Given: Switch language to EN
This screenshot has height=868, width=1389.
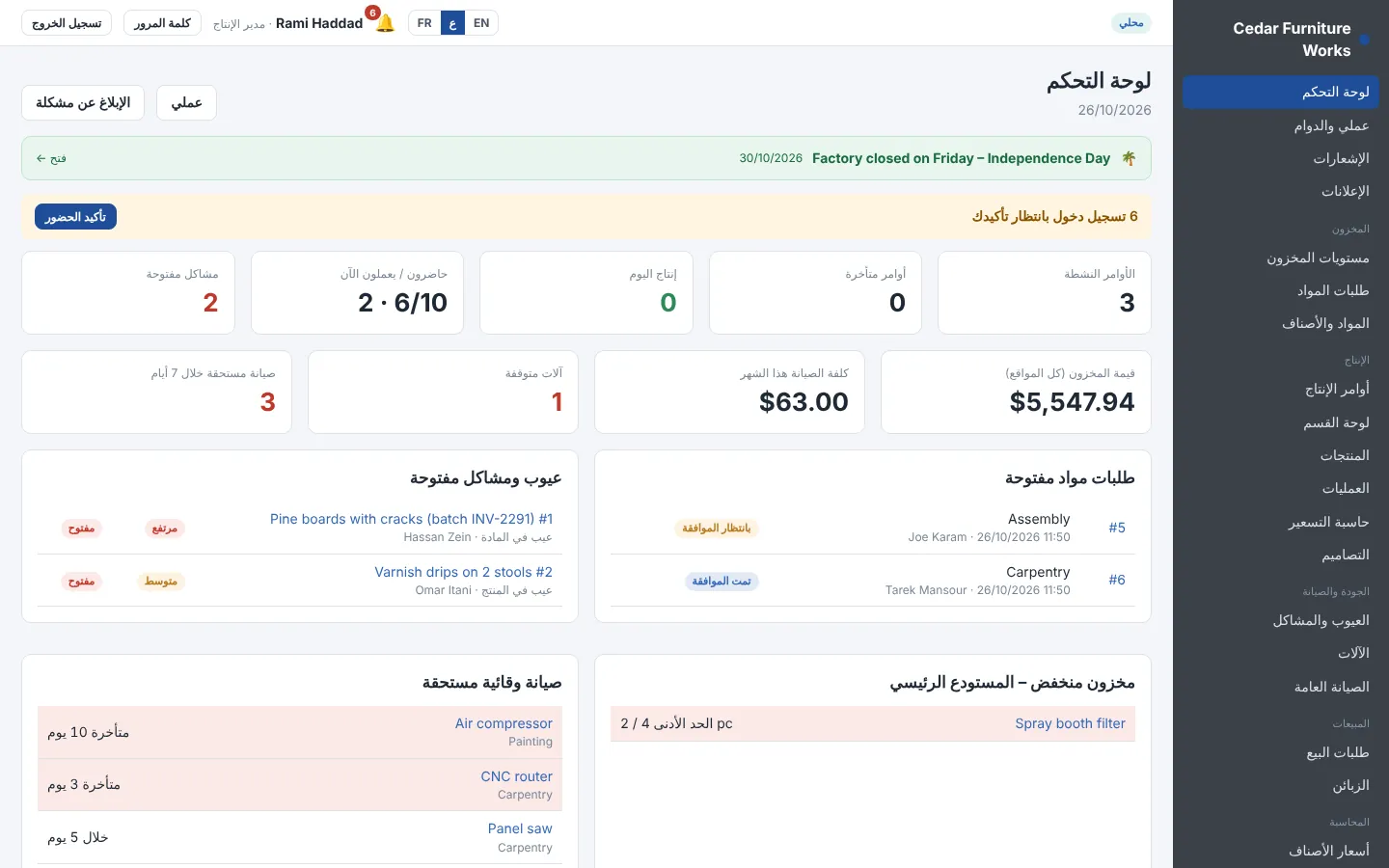Looking at the screenshot, I should [x=481, y=23].
